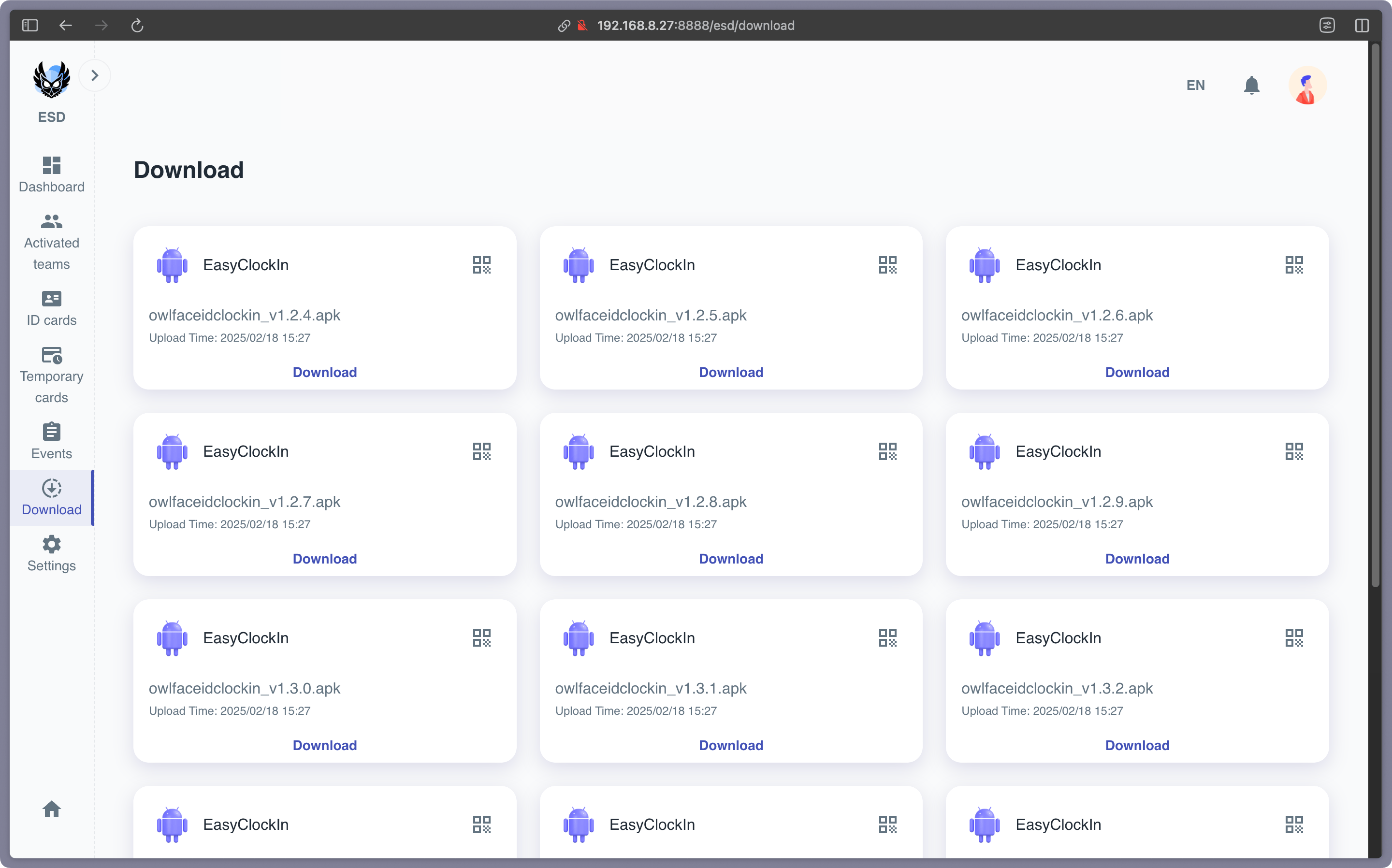
Task: Open the EN language selector
Action: click(1195, 86)
